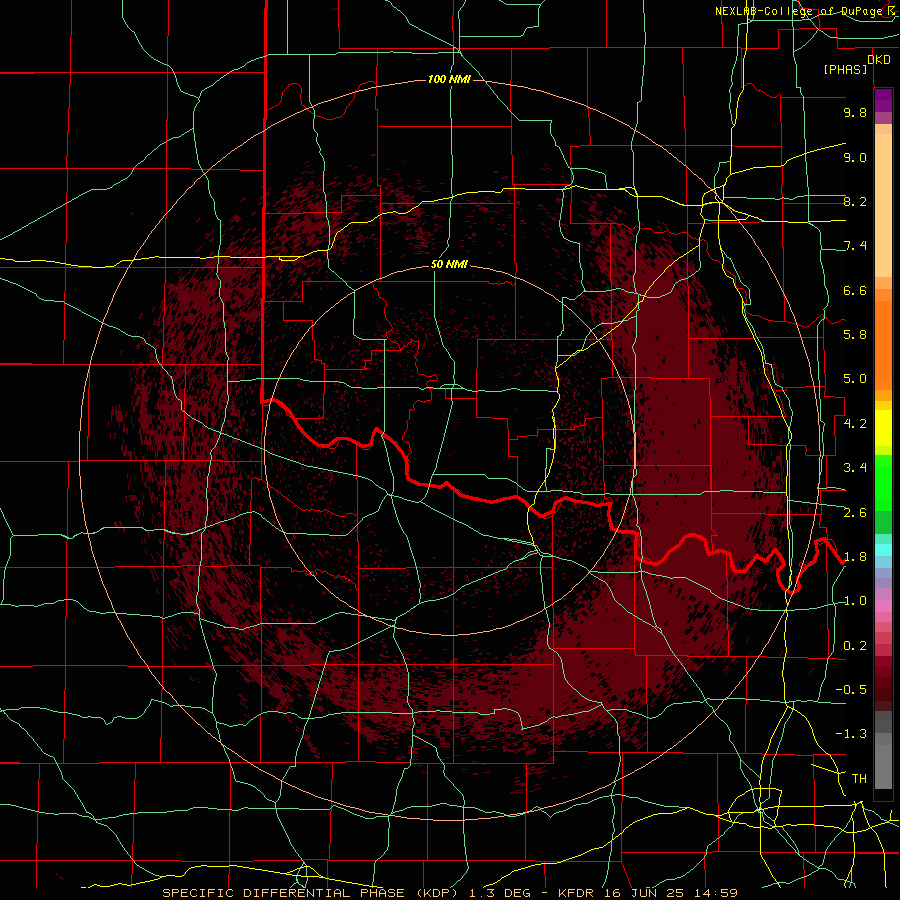Viewport: 900px width, 900px height.
Task: Click the 9.8 legend value
Action: 855,112
